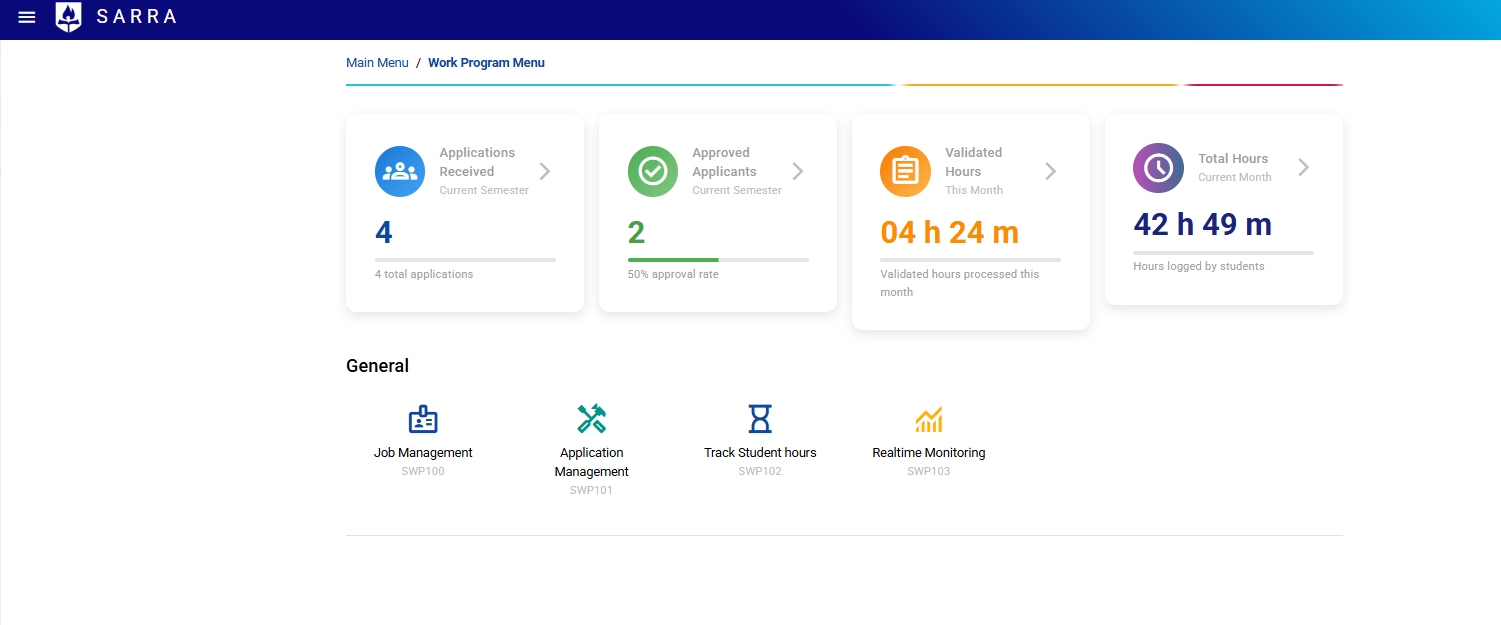Image resolution: width=1501 pixels, height=625 pixels.
Task: Select the SWP103 Realtime Monitoring label
Action: pyautogui.click(x=929, y=470)
